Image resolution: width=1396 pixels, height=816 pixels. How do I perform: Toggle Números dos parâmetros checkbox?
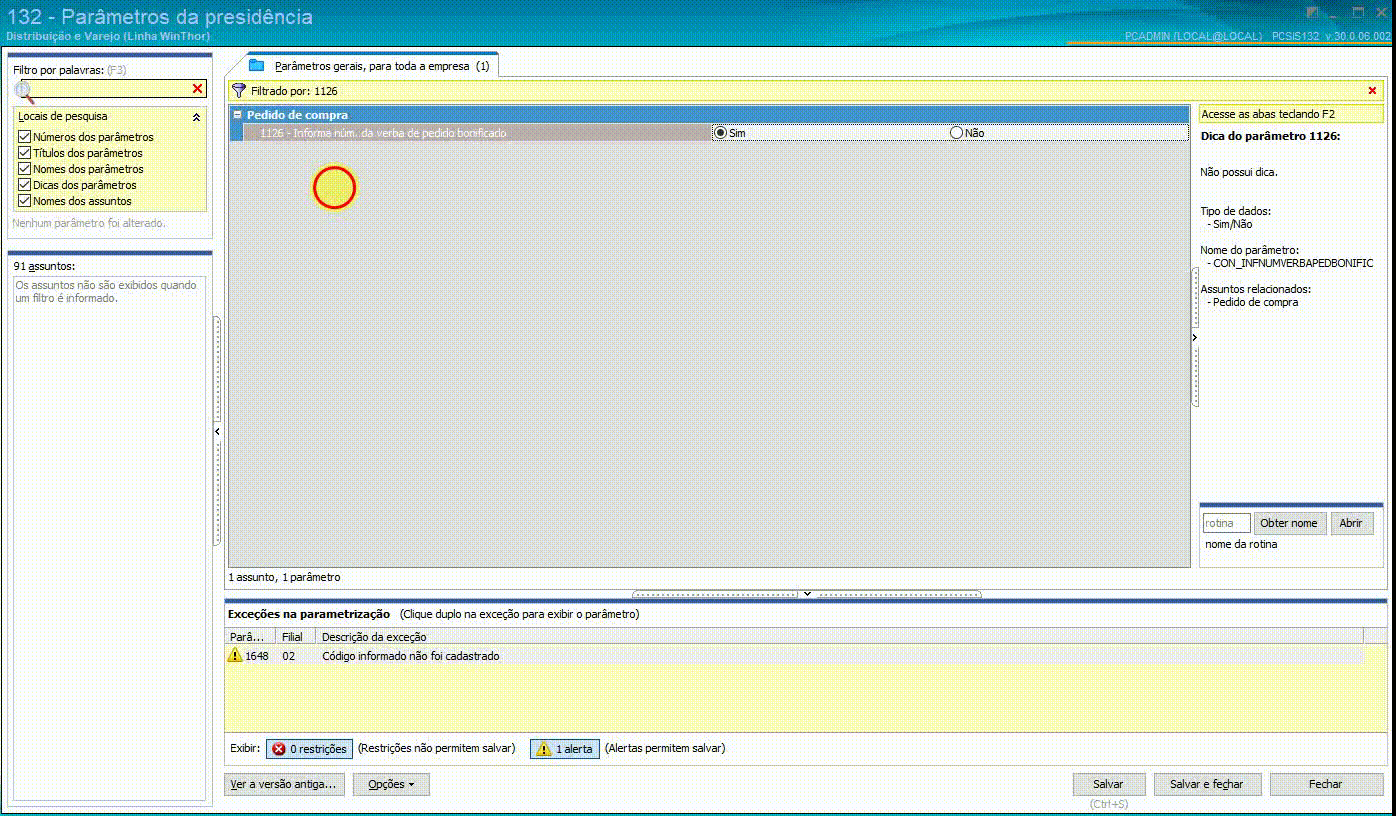[x=25, y=137]
